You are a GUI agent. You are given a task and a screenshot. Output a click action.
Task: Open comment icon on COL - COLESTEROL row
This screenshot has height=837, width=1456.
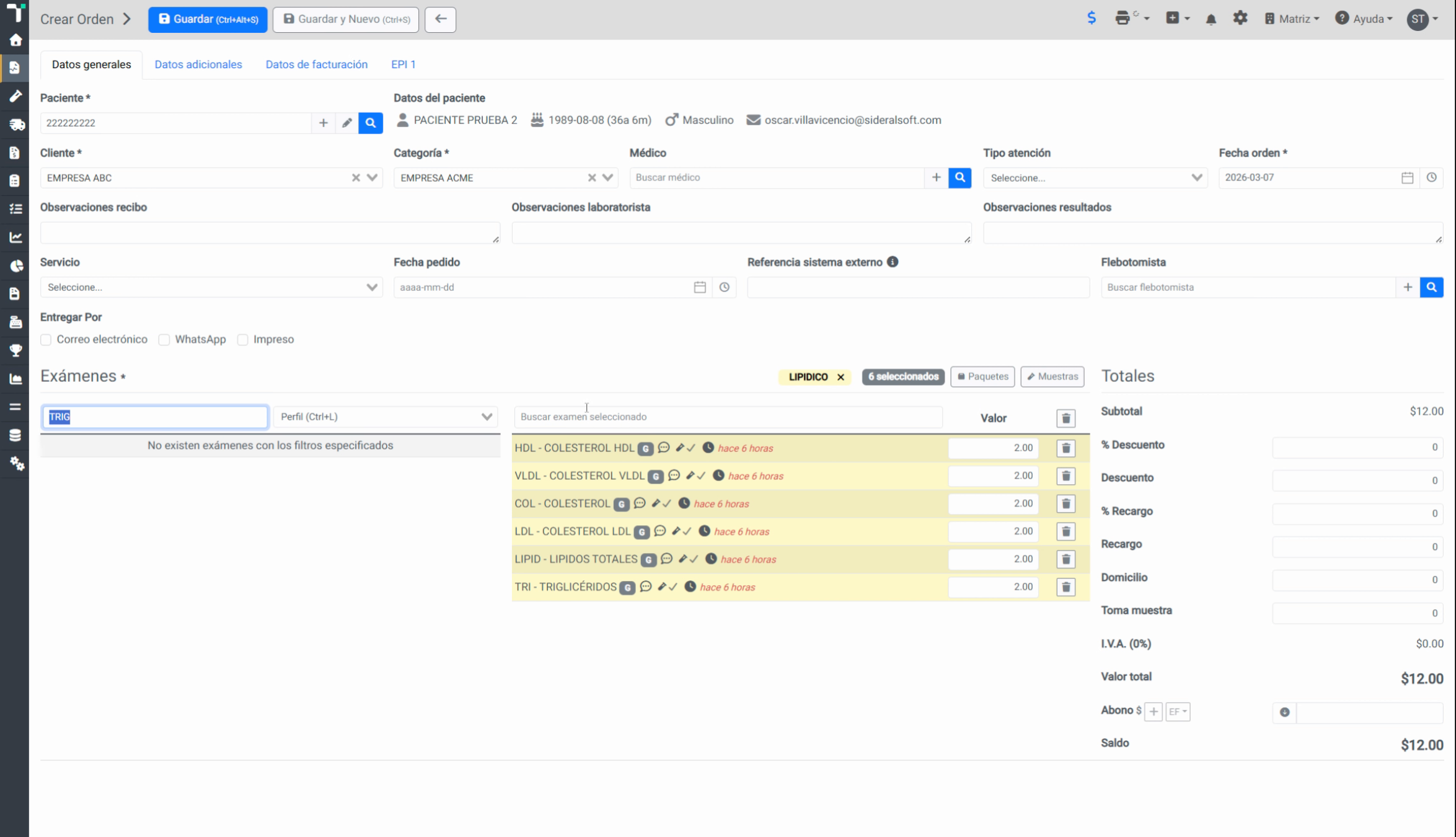pos(639,503)
